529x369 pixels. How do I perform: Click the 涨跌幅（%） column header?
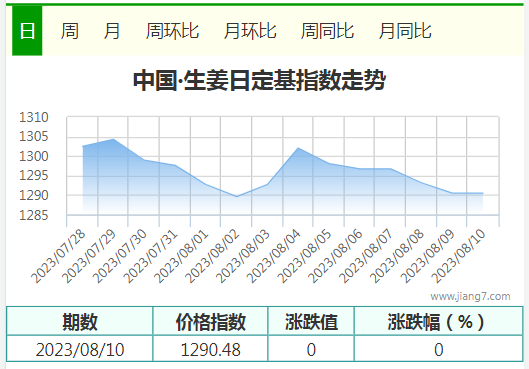coord(439,321)
